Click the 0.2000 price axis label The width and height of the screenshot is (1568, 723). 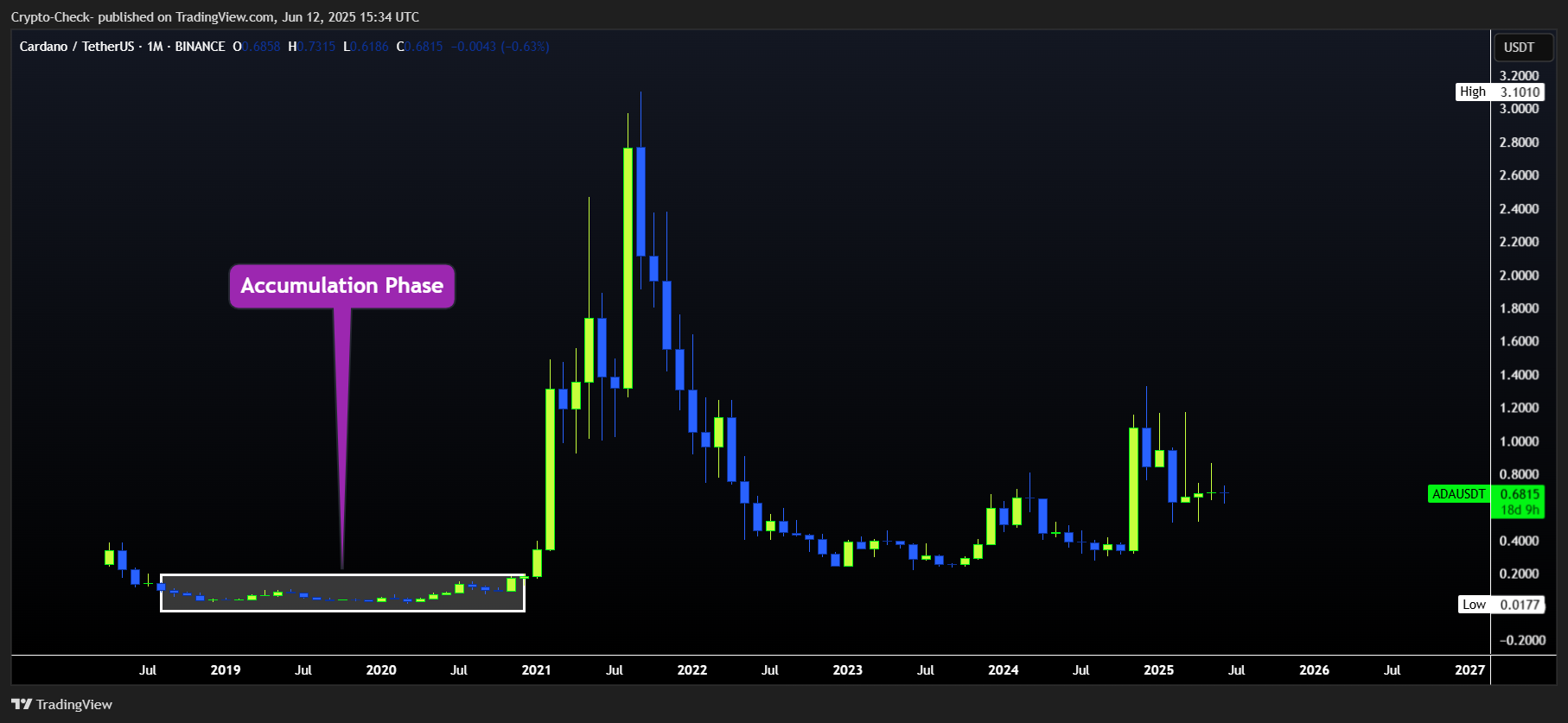tap(1519, 574)
